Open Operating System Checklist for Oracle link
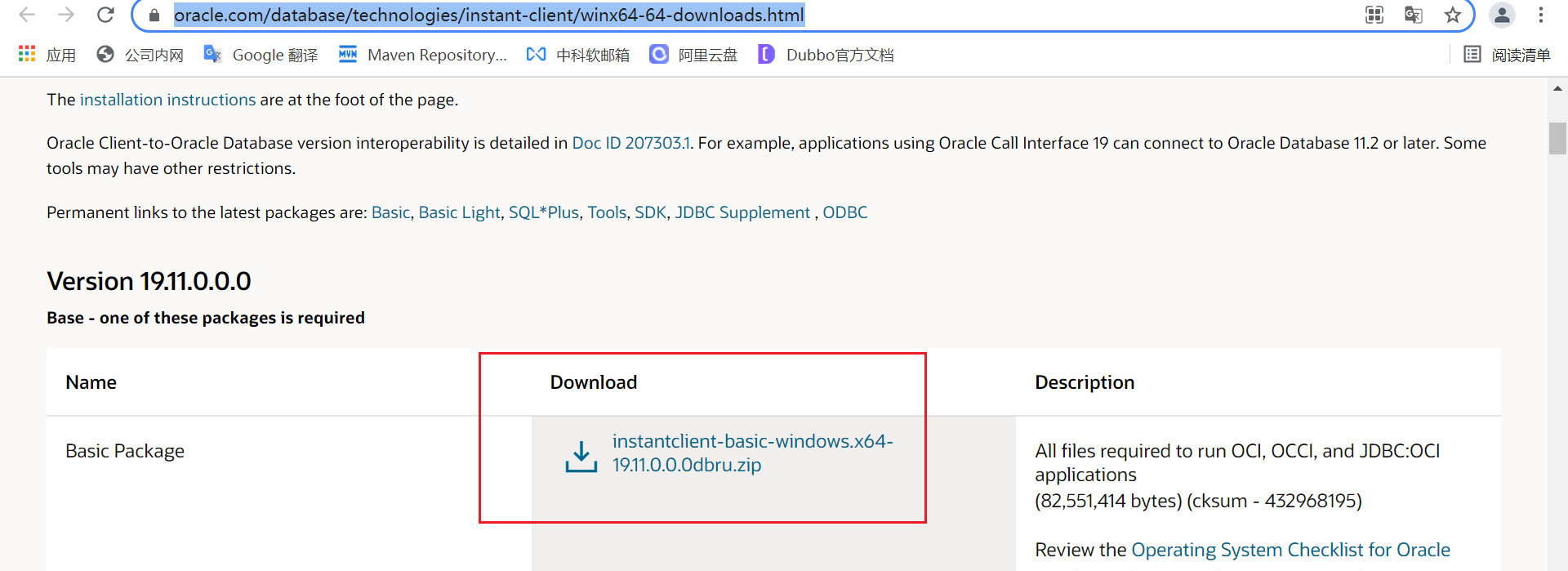 pyautogui.click(x=1290, y=550)
